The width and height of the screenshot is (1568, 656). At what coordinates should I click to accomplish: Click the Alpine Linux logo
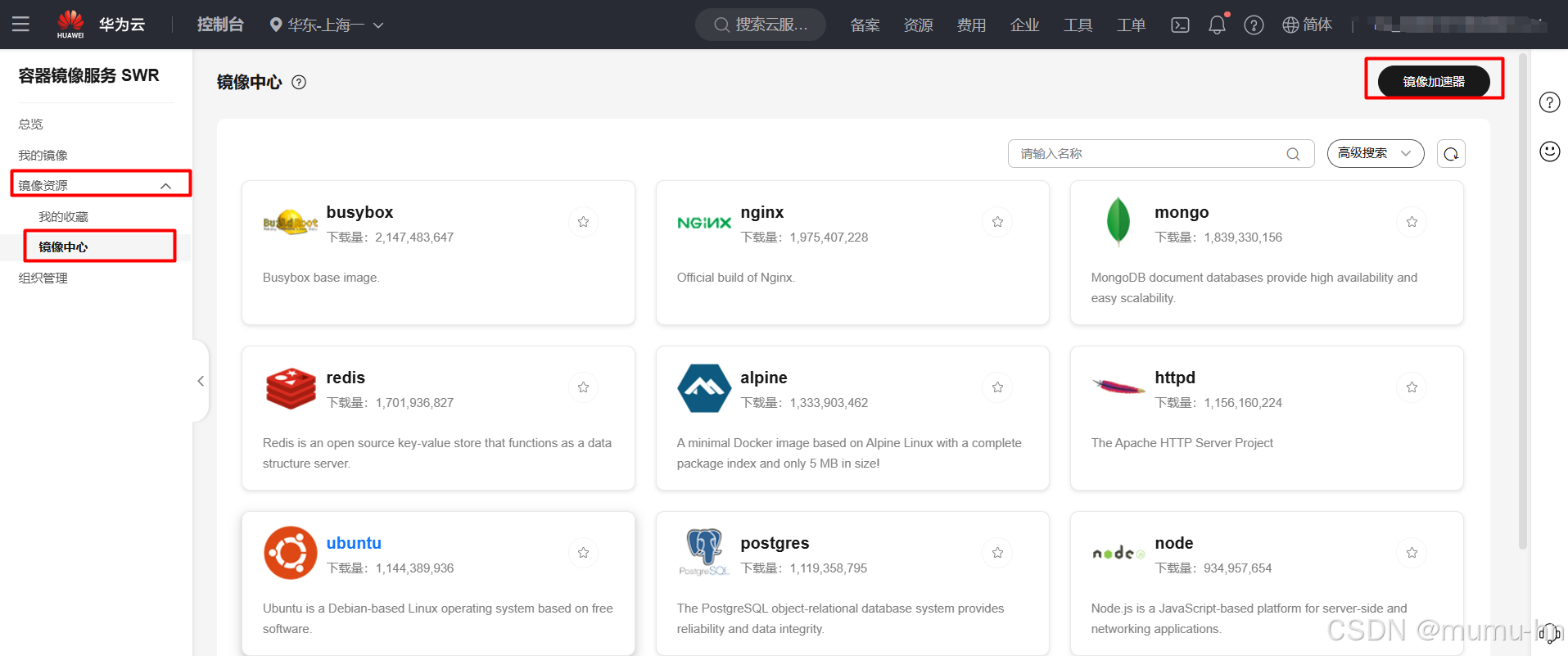(704, 387)
